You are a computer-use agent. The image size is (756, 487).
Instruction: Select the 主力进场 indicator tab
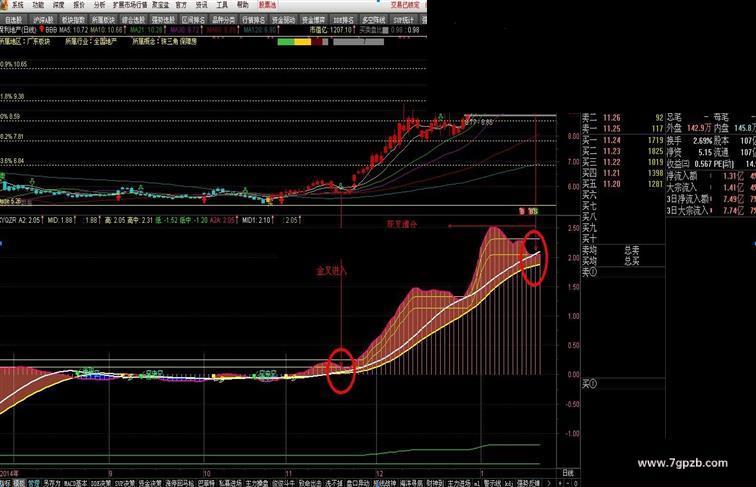coord(459,483)
